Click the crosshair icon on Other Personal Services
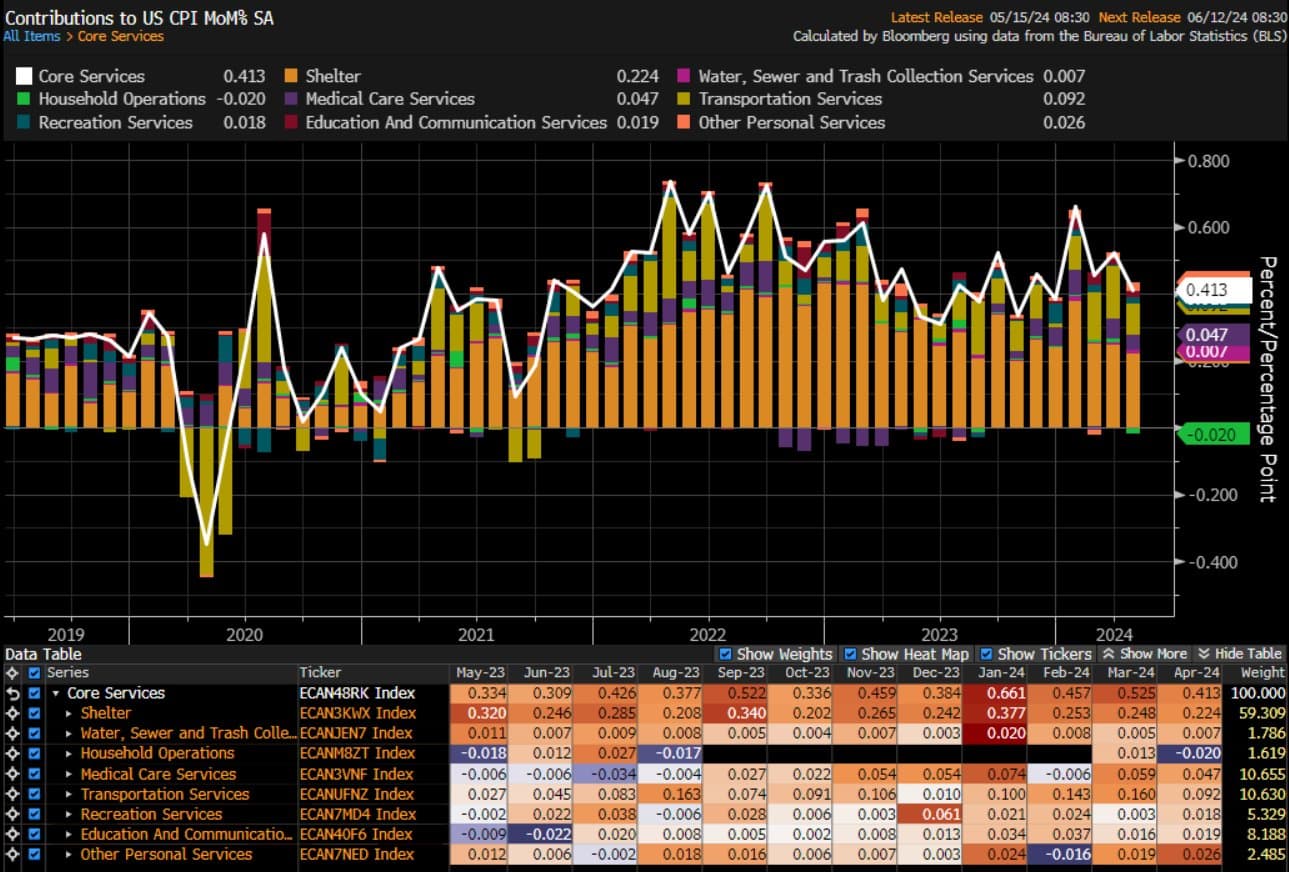This screenshot has width=1289, height=872. click(12, 854)
